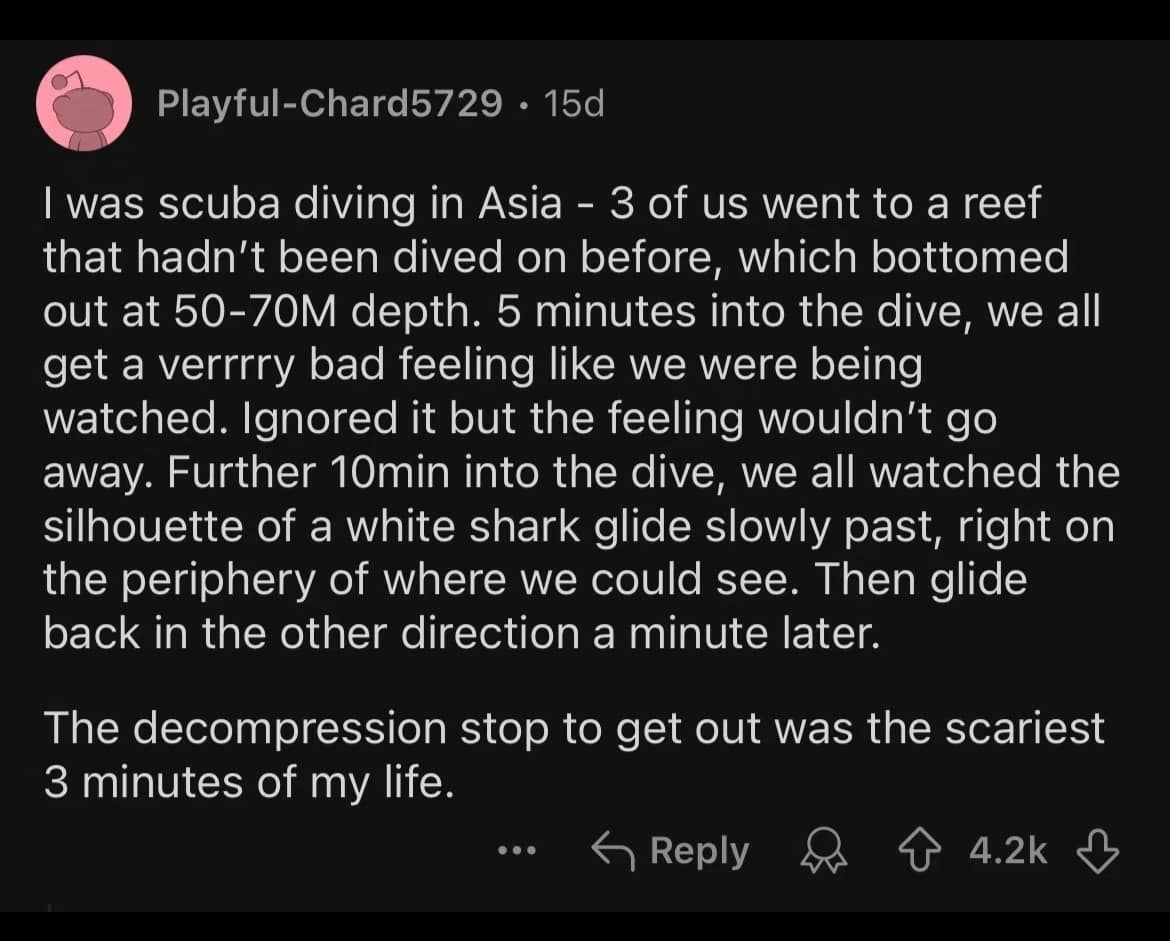Click the 4.2k vote count
The height and width of the screenshot is (941, 1170).
1009,851
